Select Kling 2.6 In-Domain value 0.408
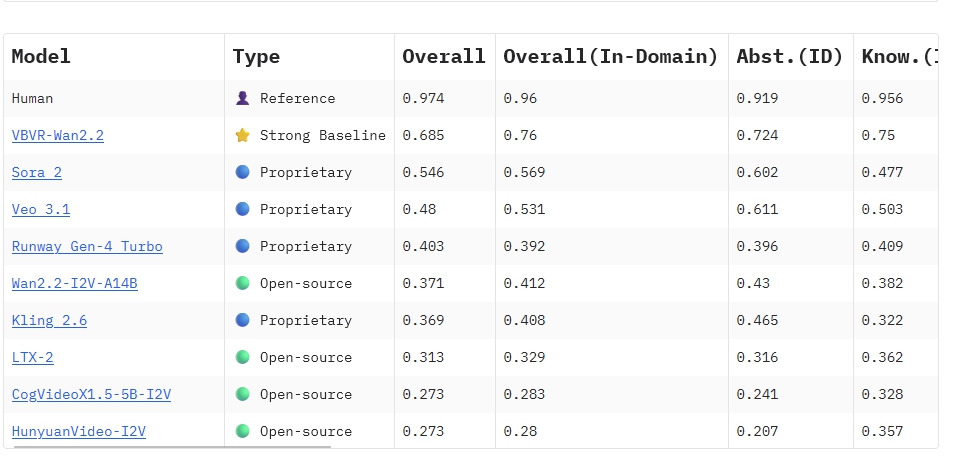Screen dimensions: 971x465 (x=524, y=320)
